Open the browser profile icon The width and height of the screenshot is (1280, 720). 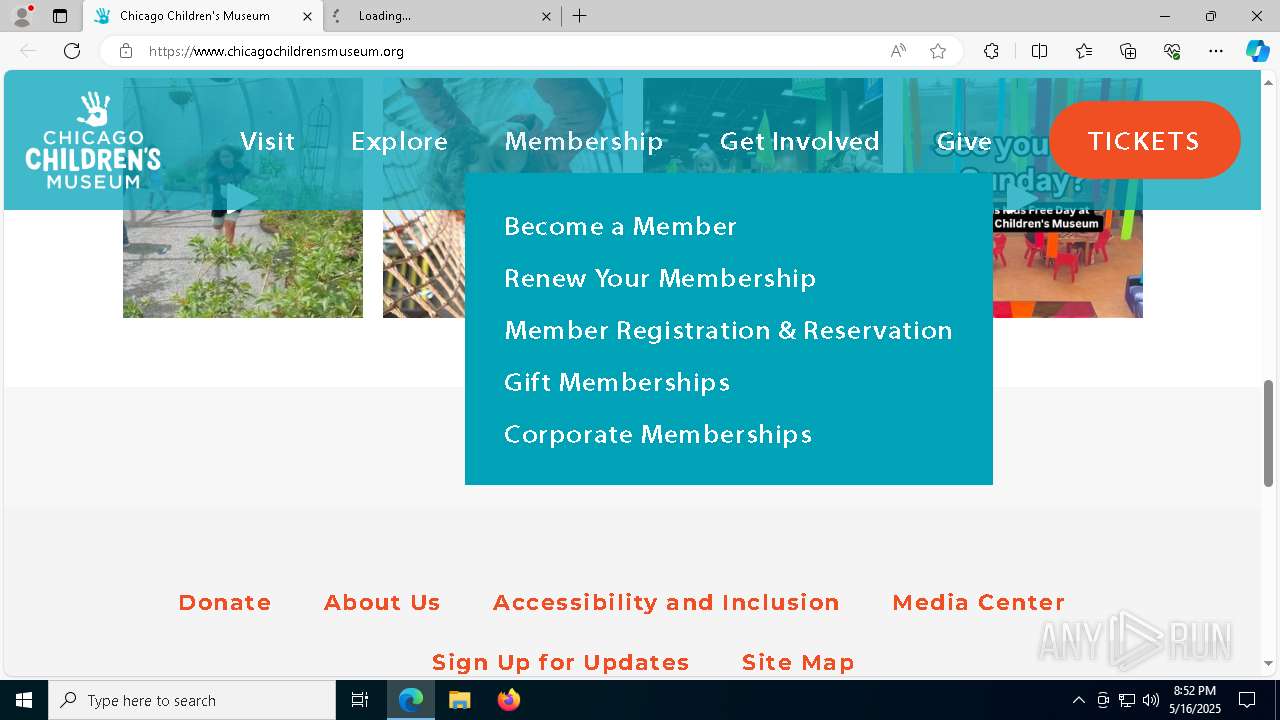point(22,16)
